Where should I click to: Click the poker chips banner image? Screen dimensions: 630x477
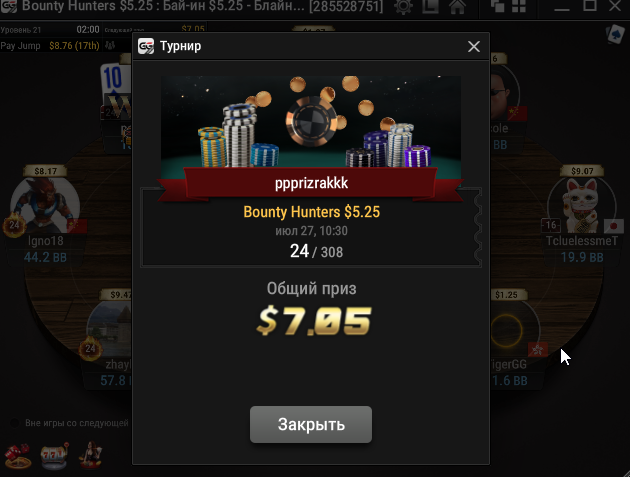point(311,122)
